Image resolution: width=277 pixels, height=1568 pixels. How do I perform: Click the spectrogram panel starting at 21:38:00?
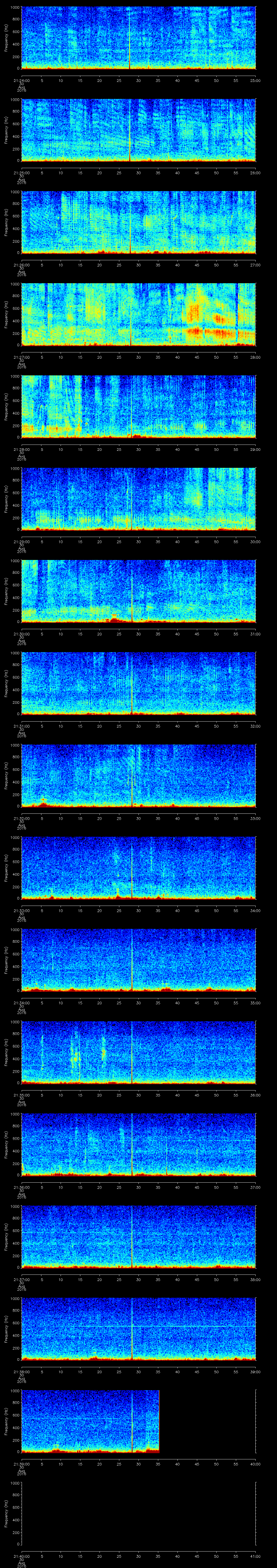138,1329
